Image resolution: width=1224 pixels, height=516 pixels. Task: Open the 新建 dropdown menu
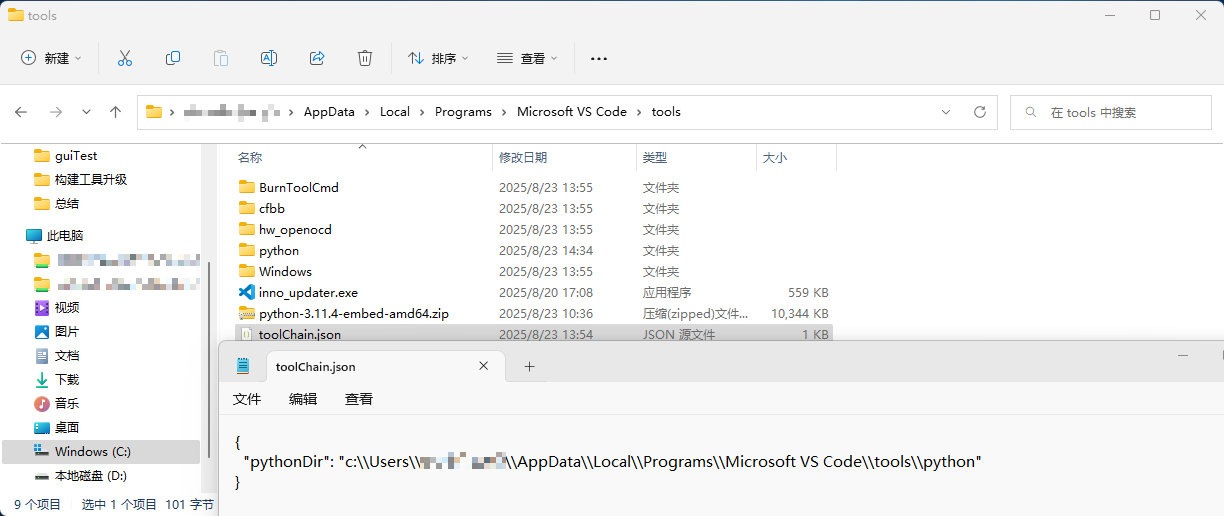tap(52, 58)
